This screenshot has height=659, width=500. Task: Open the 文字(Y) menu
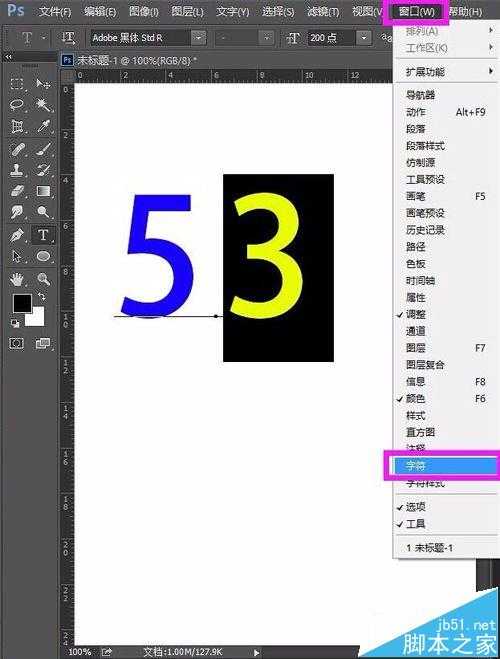click(233, 11)
